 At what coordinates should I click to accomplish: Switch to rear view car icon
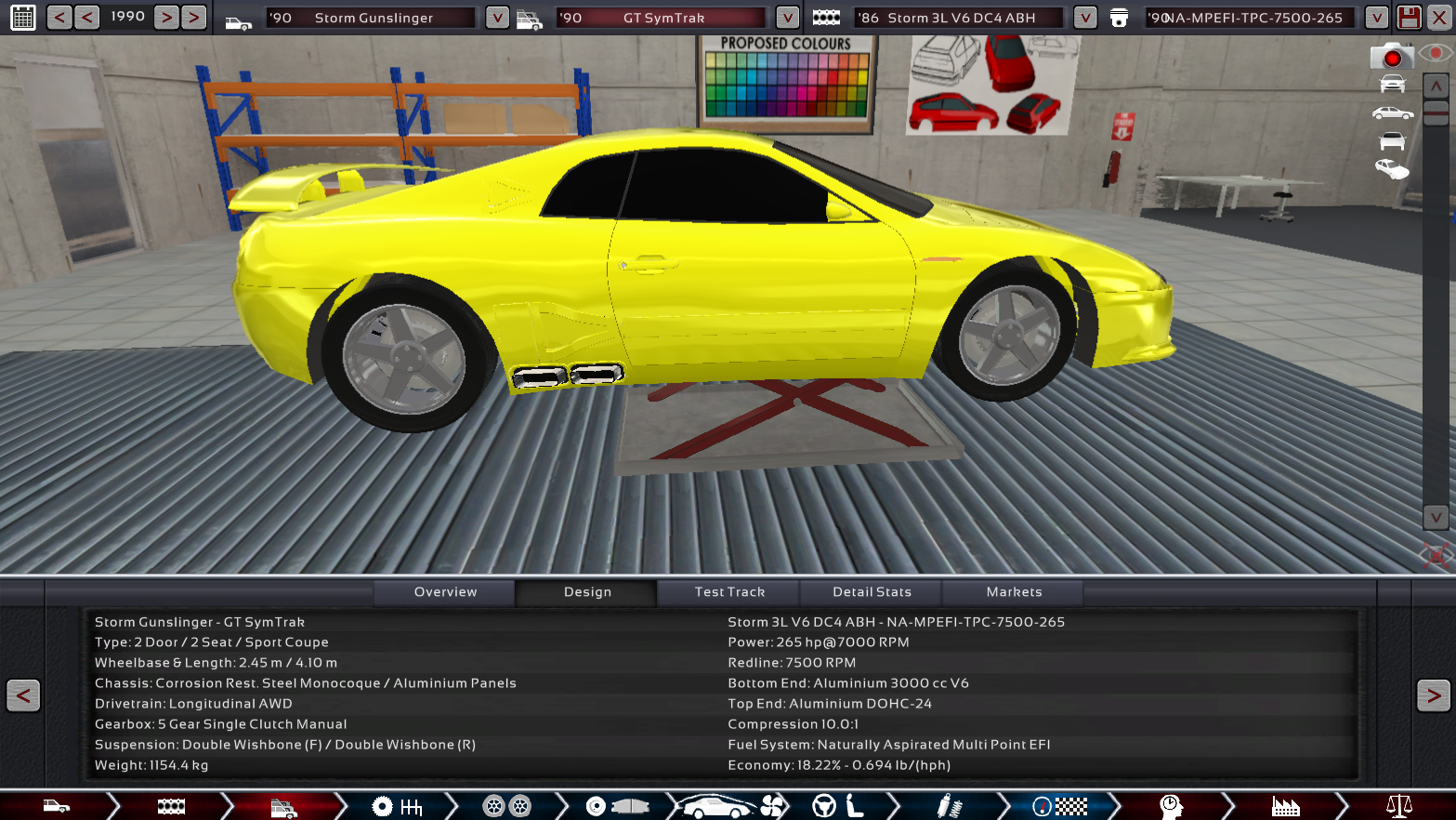(1392, 141)
